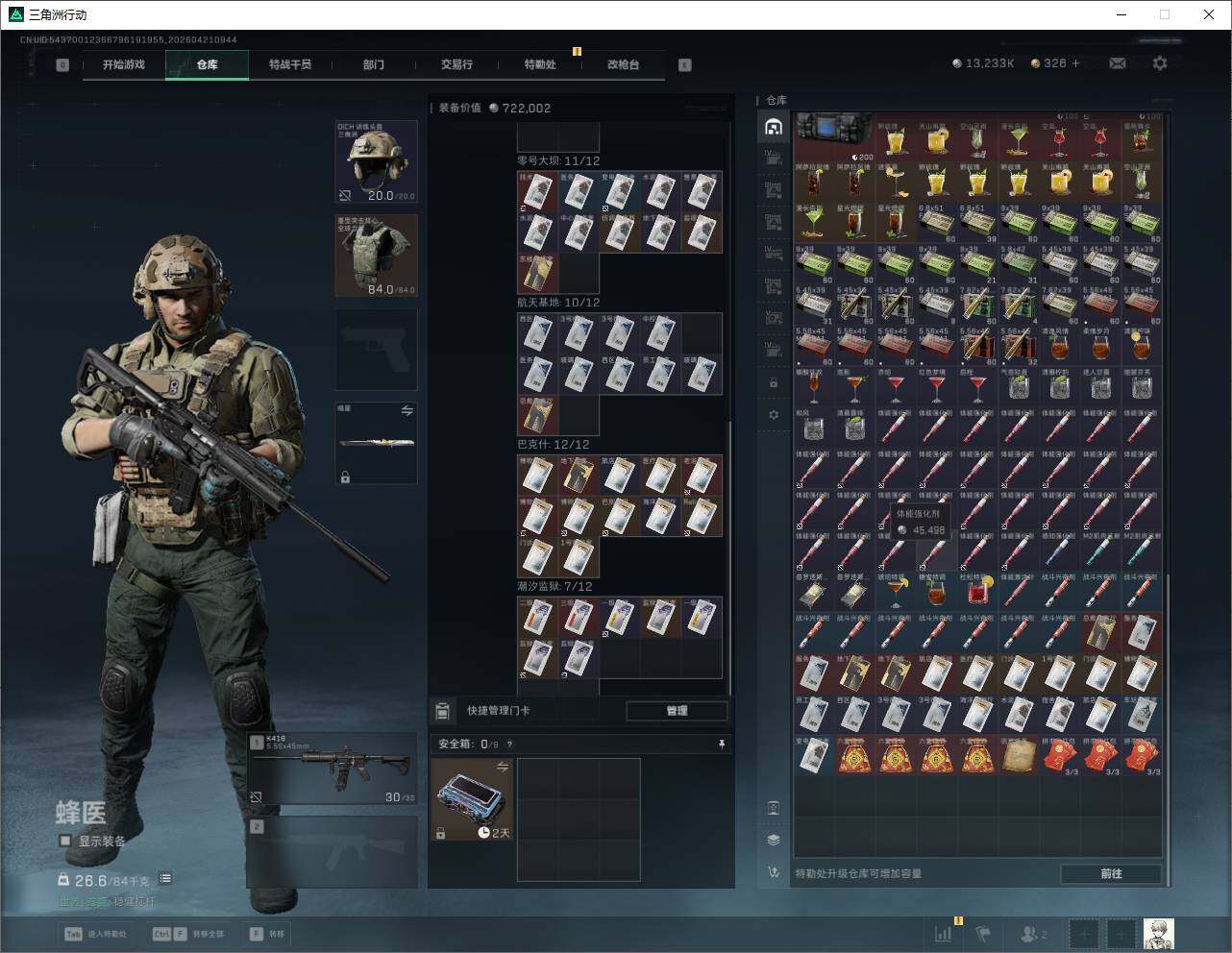Open the weight details list icon
1232x953 pixels.
pyautogui.click(x=165, y=878)
